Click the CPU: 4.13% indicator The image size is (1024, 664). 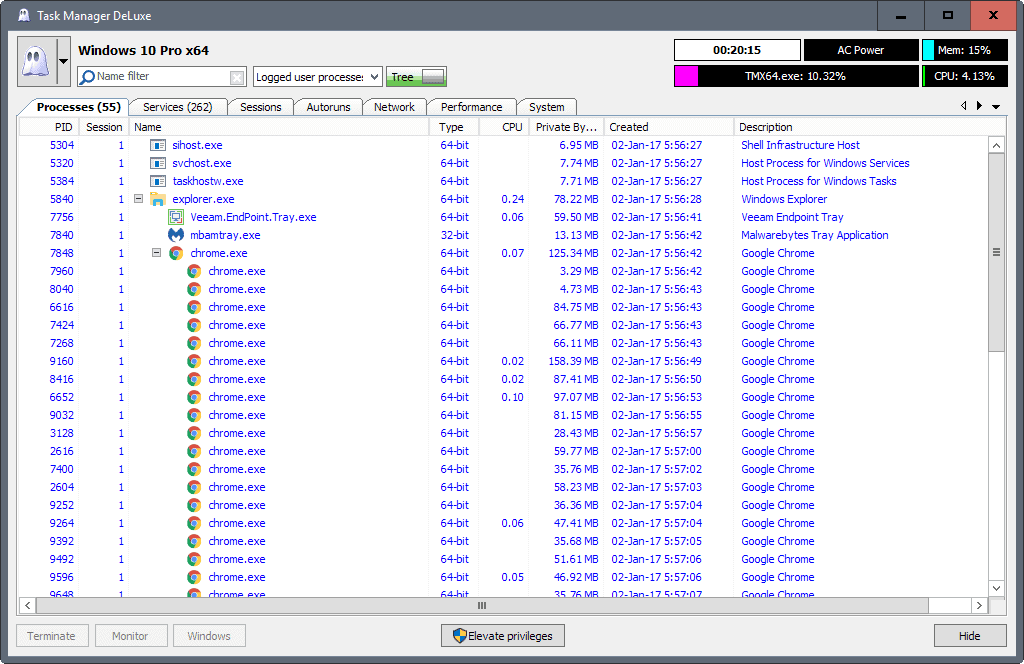coord(964,76)
